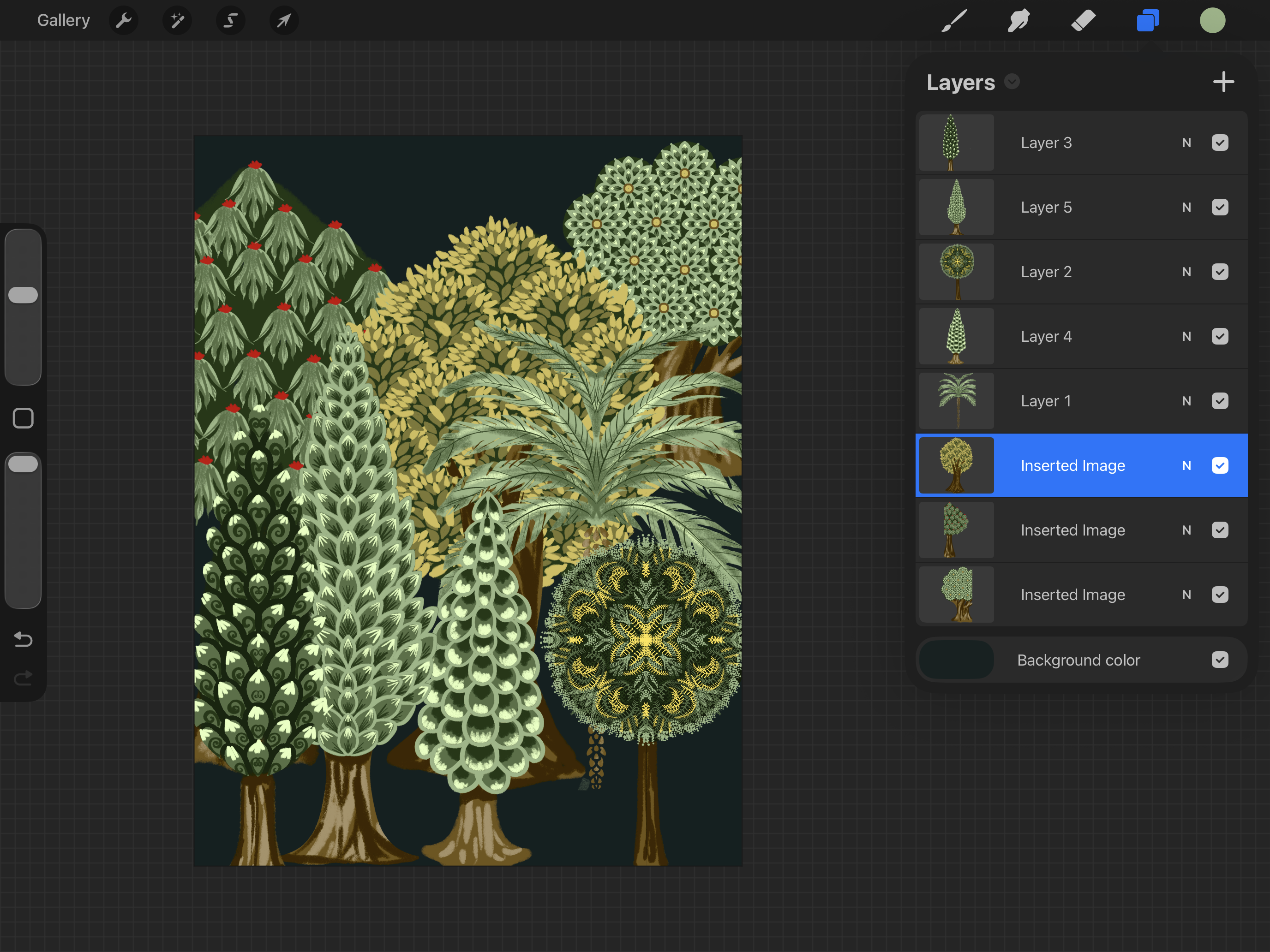Hide Layer 2 with its checkbox
The image size is (1270, 952).
pyautogui.click(x=1220, y=271)
